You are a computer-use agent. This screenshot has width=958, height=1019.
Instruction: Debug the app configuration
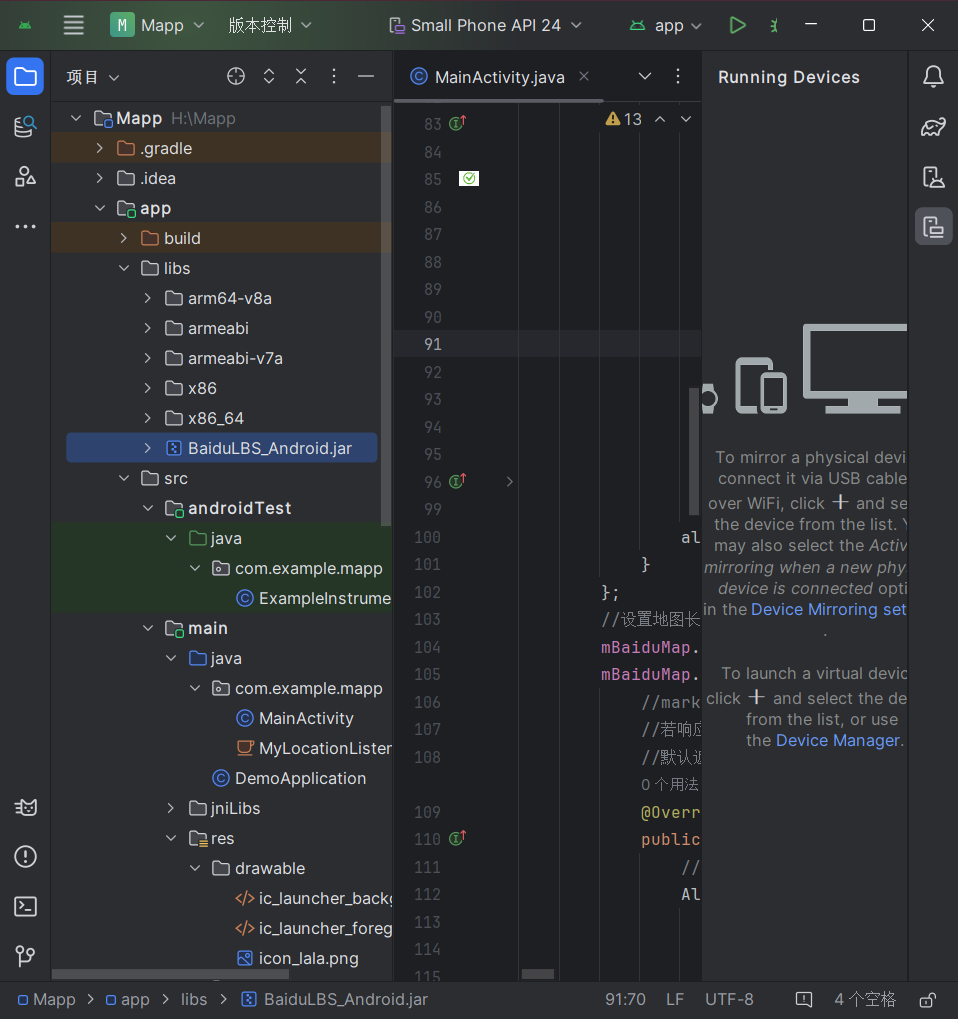[773, 25]
